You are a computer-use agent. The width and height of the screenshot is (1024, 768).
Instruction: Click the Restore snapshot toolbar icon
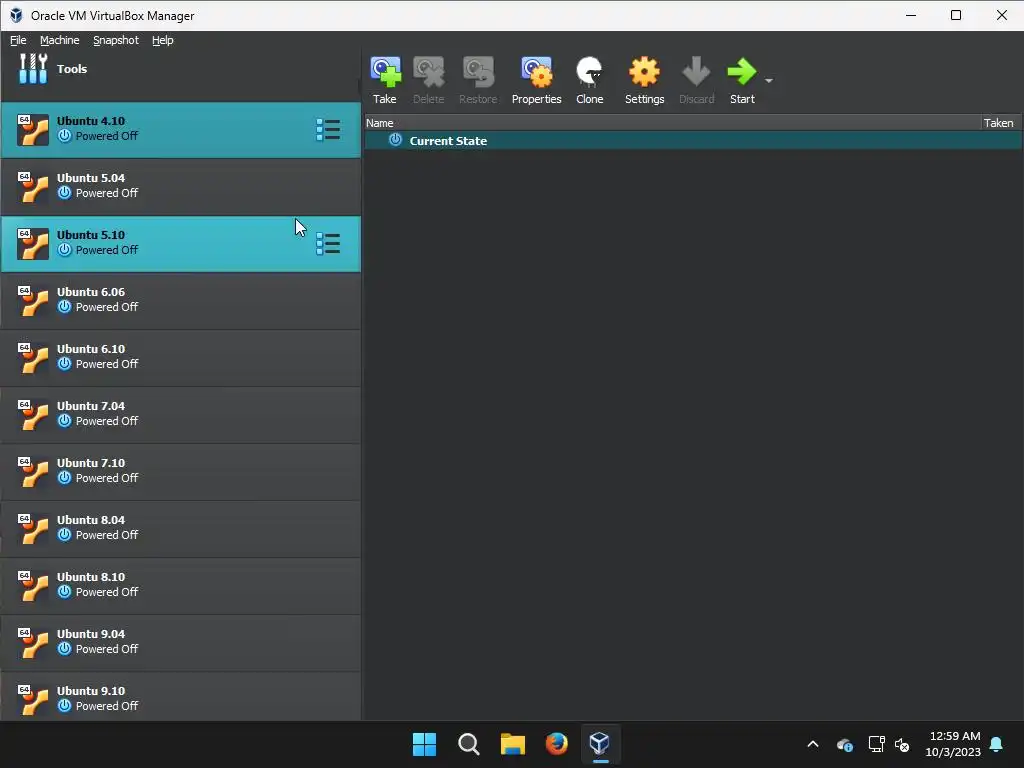[x=478, y=72]
